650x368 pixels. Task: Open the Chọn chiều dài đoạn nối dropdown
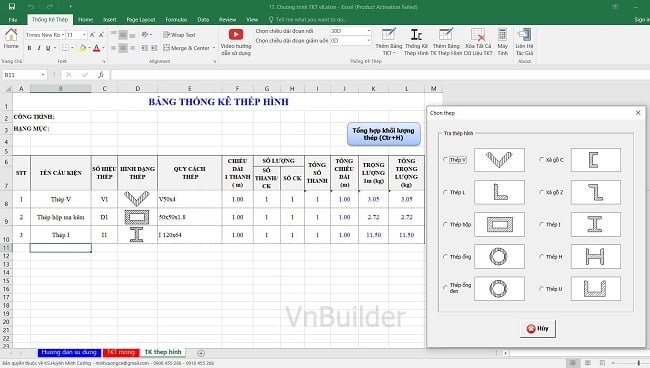pyautogui.click(x=369, y=31)
